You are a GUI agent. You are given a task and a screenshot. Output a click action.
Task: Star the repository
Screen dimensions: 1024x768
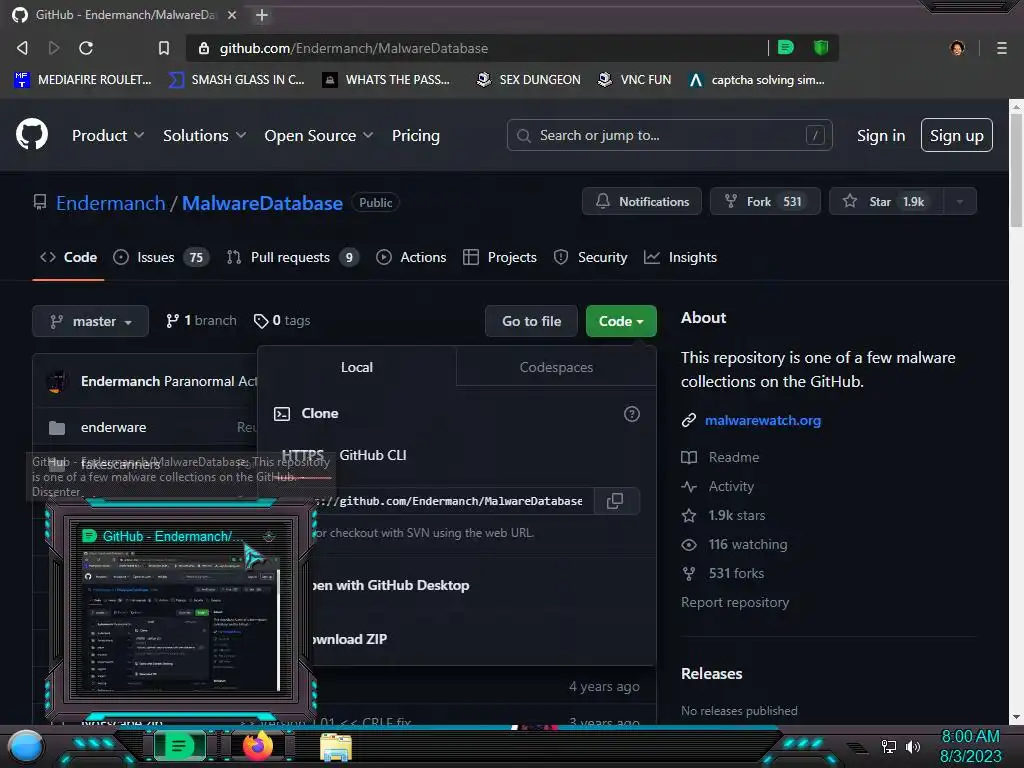(886, 201)
